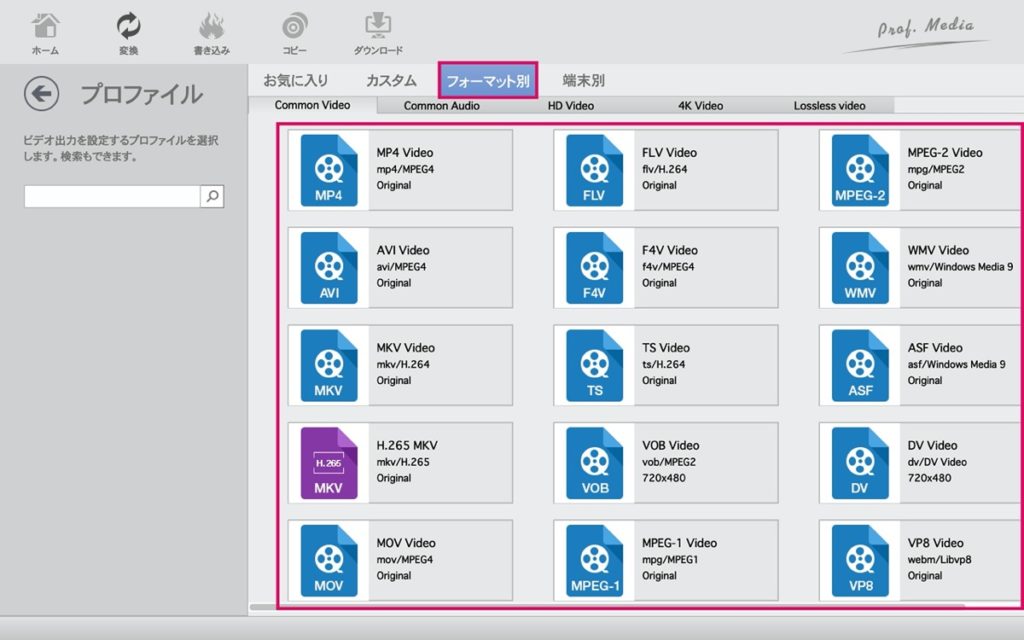The width and height of the screenshot is (1024, 640).
Task: Click the 'mkv/H.265' codec text
Action: (403, 462)
